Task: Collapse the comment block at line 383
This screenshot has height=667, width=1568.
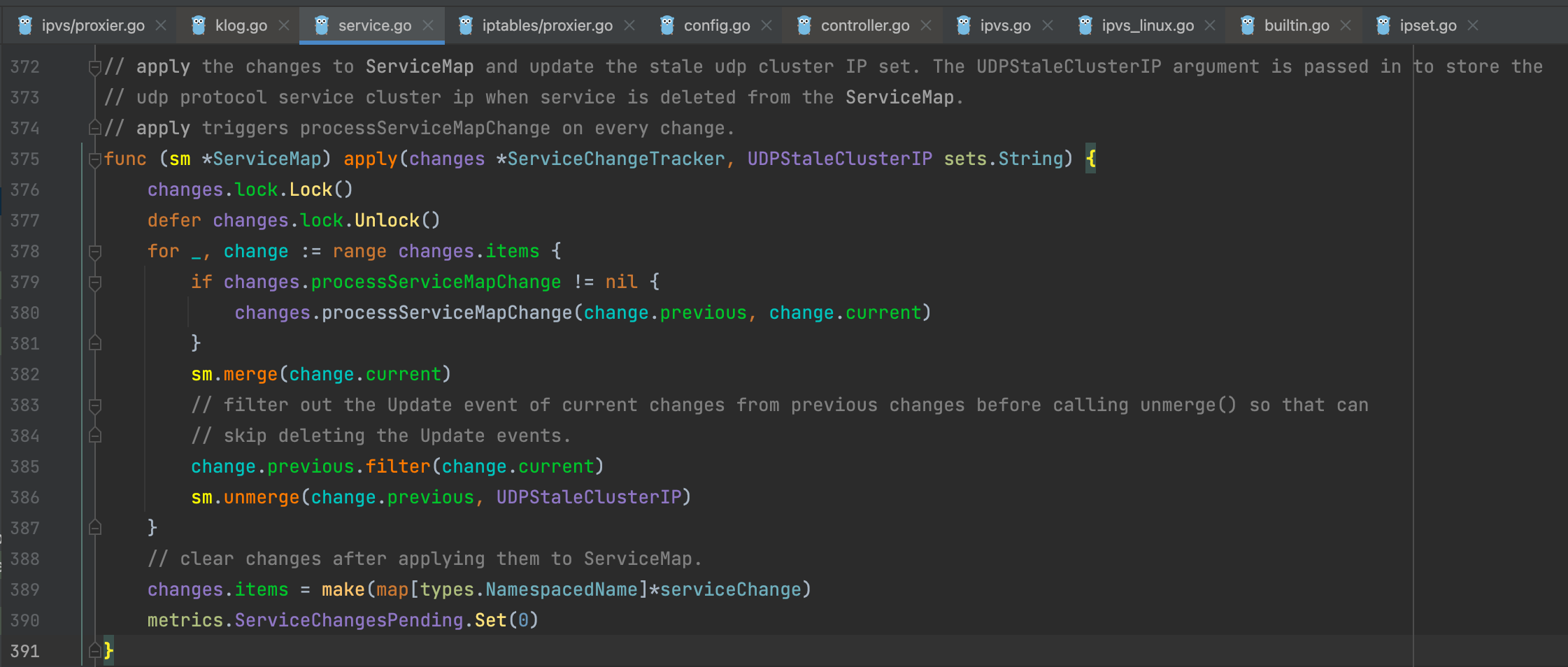Action: click(95, 406)
